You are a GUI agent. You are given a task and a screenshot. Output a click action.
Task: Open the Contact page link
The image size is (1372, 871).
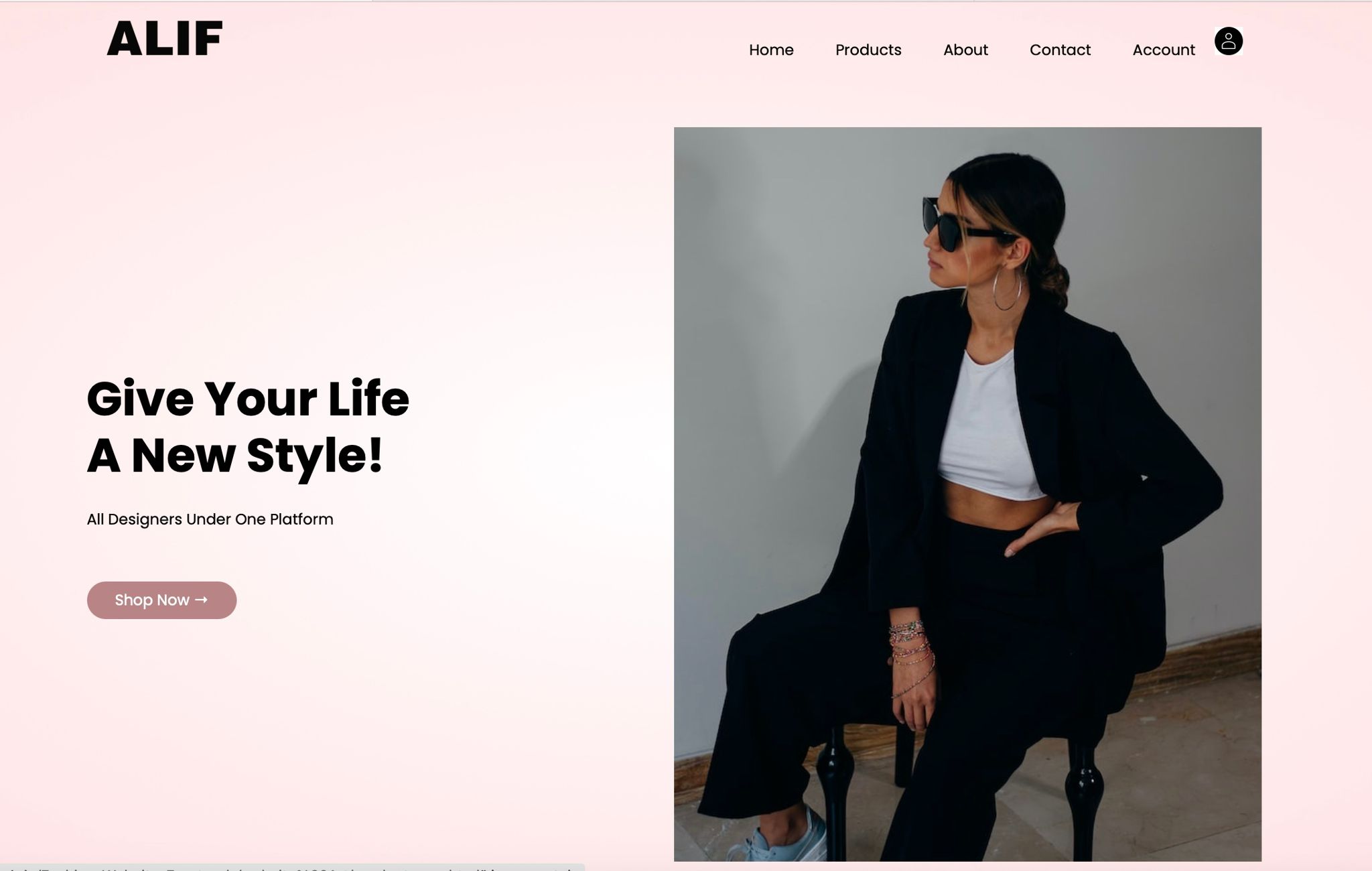(1060, 50)
